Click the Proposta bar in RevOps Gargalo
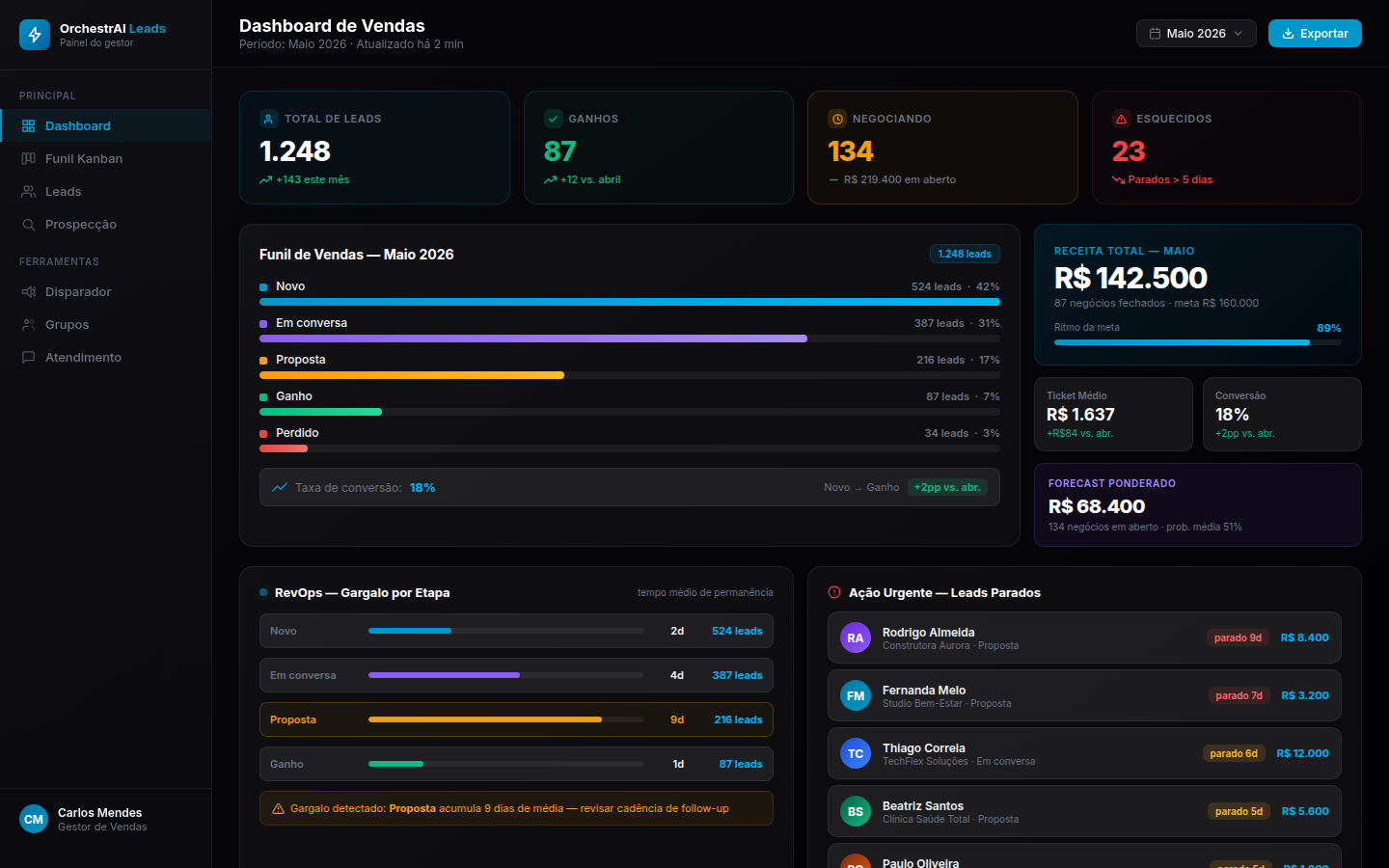Image resolution: width=1389 pixels, height=868 pixels. click(x=505, y=720)
